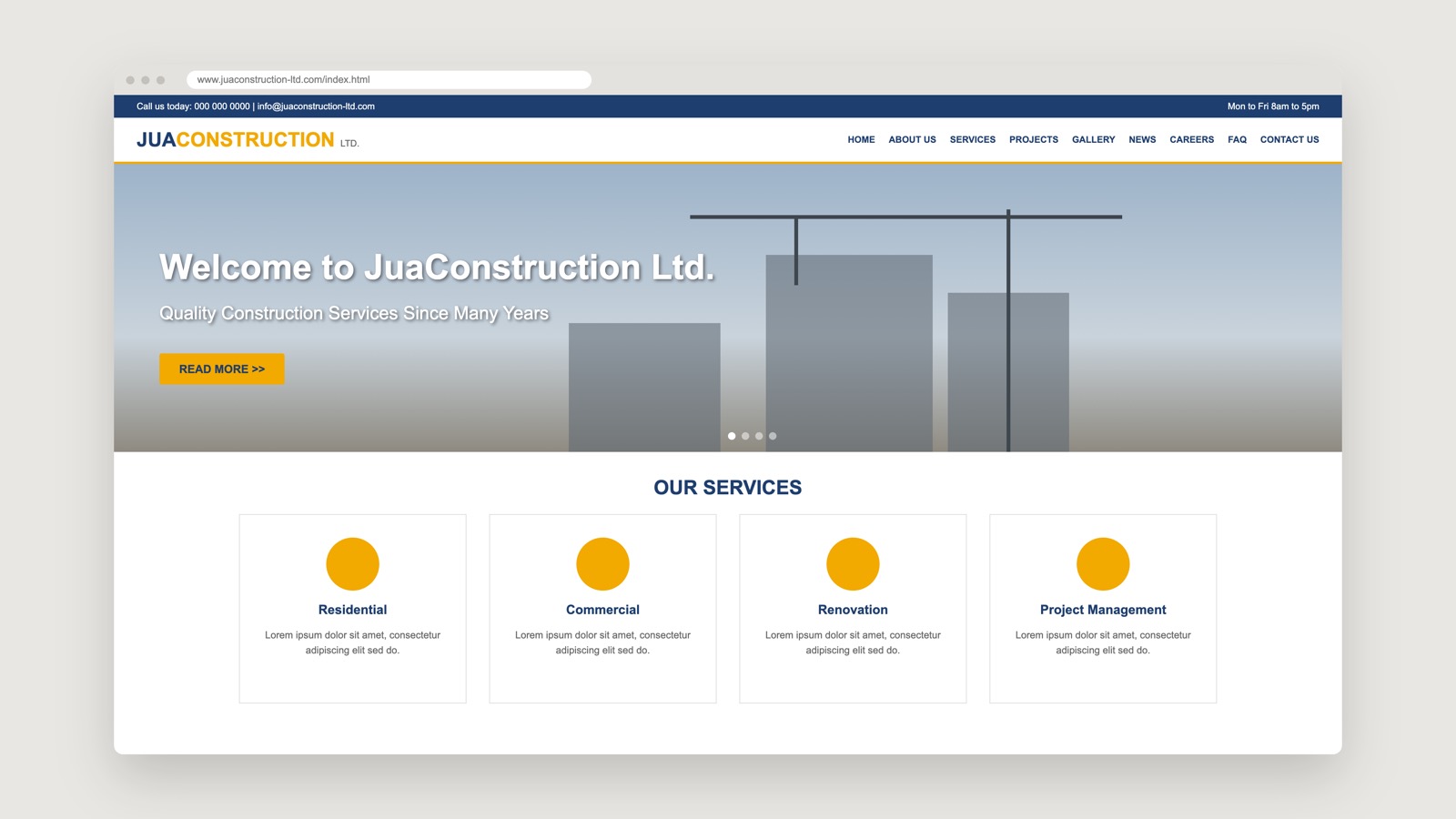Image resolution: width=1456 pixels, height=819 pixels.
Task: Navigate to Projects in the menu
Action: 1034,140
